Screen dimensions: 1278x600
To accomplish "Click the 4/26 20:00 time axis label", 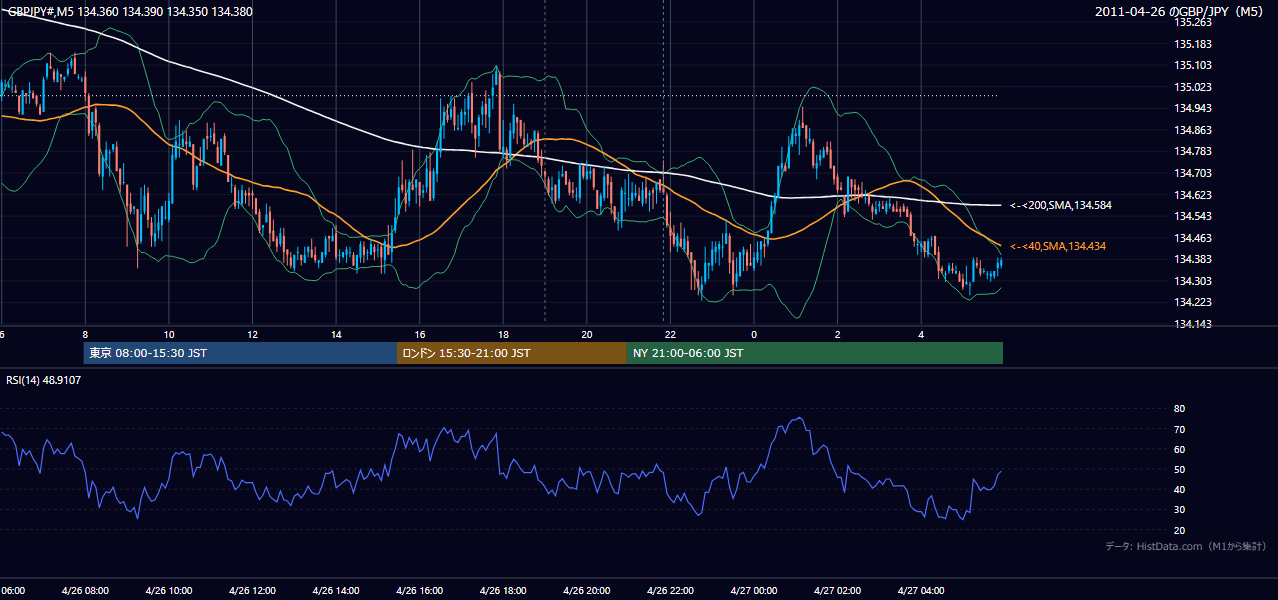I will click(587, 591).
